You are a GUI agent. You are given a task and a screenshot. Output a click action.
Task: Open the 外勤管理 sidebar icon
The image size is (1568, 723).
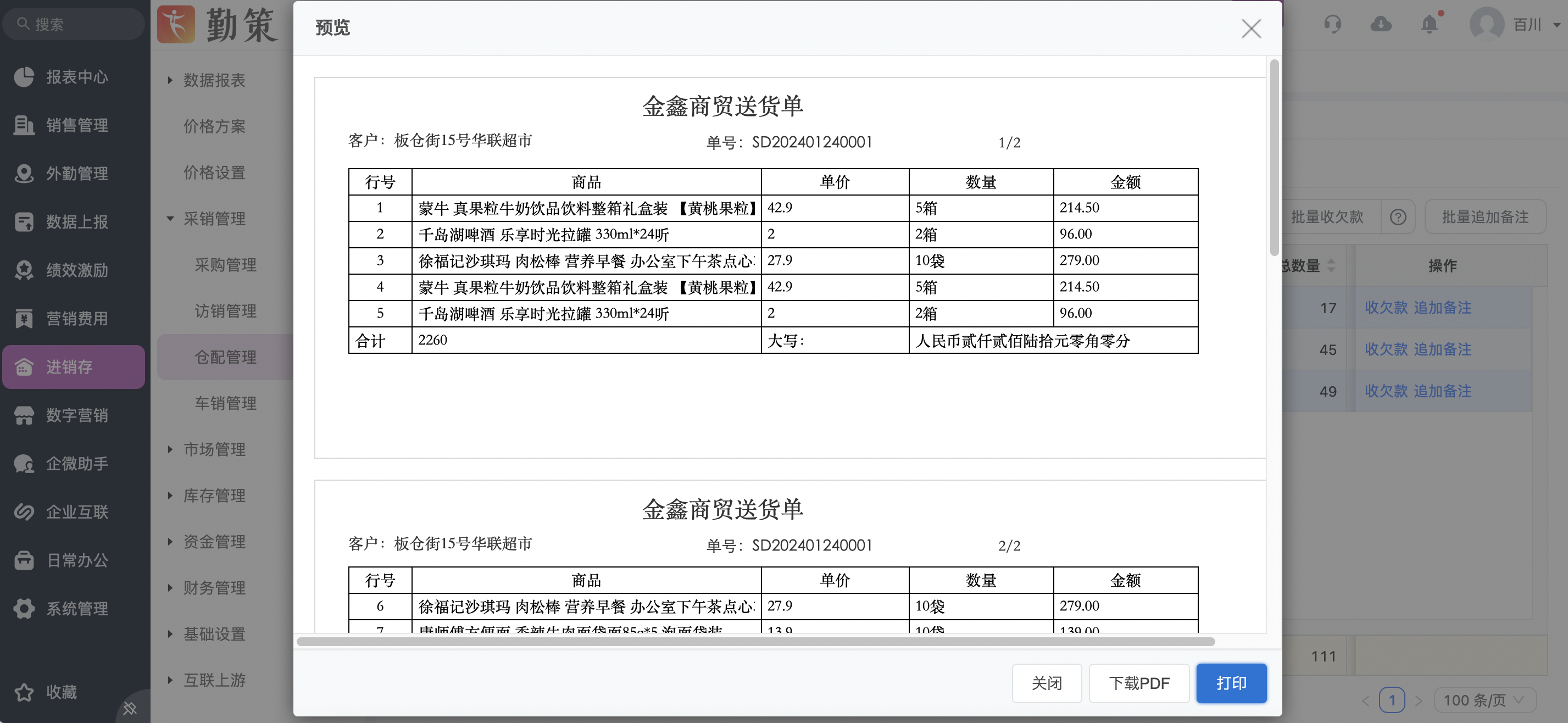[x=24, y=174]
